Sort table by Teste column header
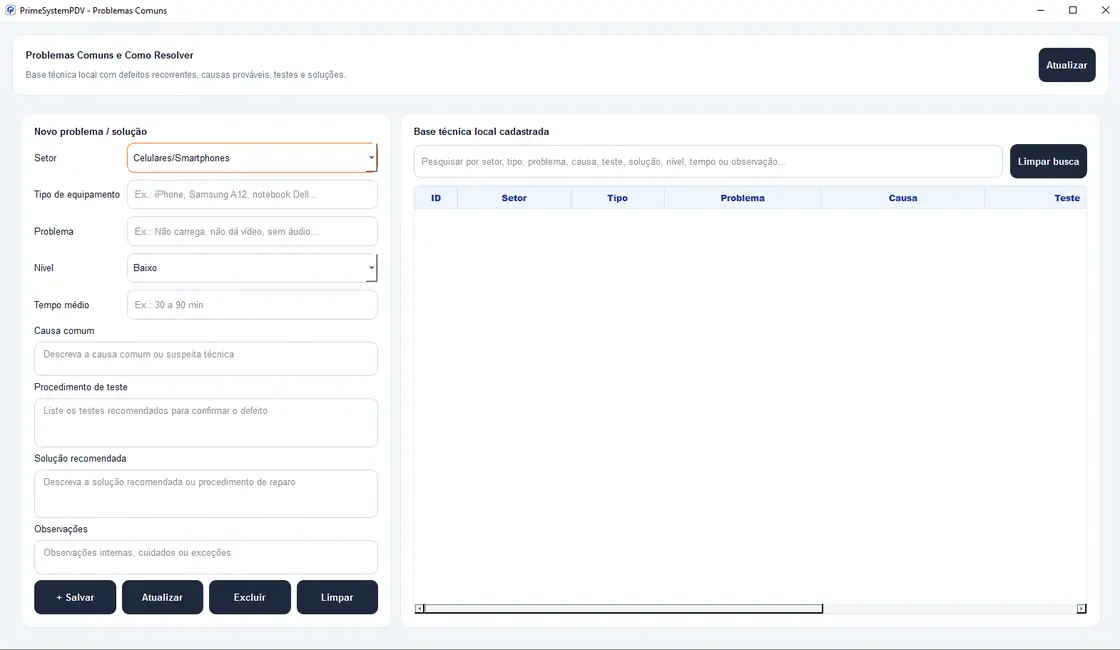The image size is (1120, 650). click(x=1036, y=198)
